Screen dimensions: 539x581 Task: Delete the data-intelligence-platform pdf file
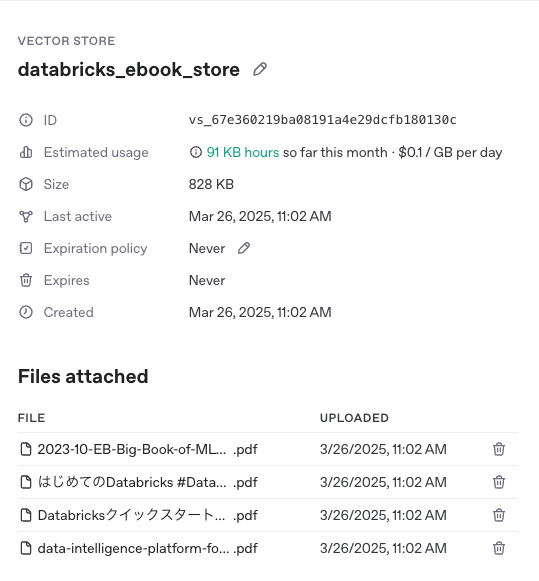point(499,548)
